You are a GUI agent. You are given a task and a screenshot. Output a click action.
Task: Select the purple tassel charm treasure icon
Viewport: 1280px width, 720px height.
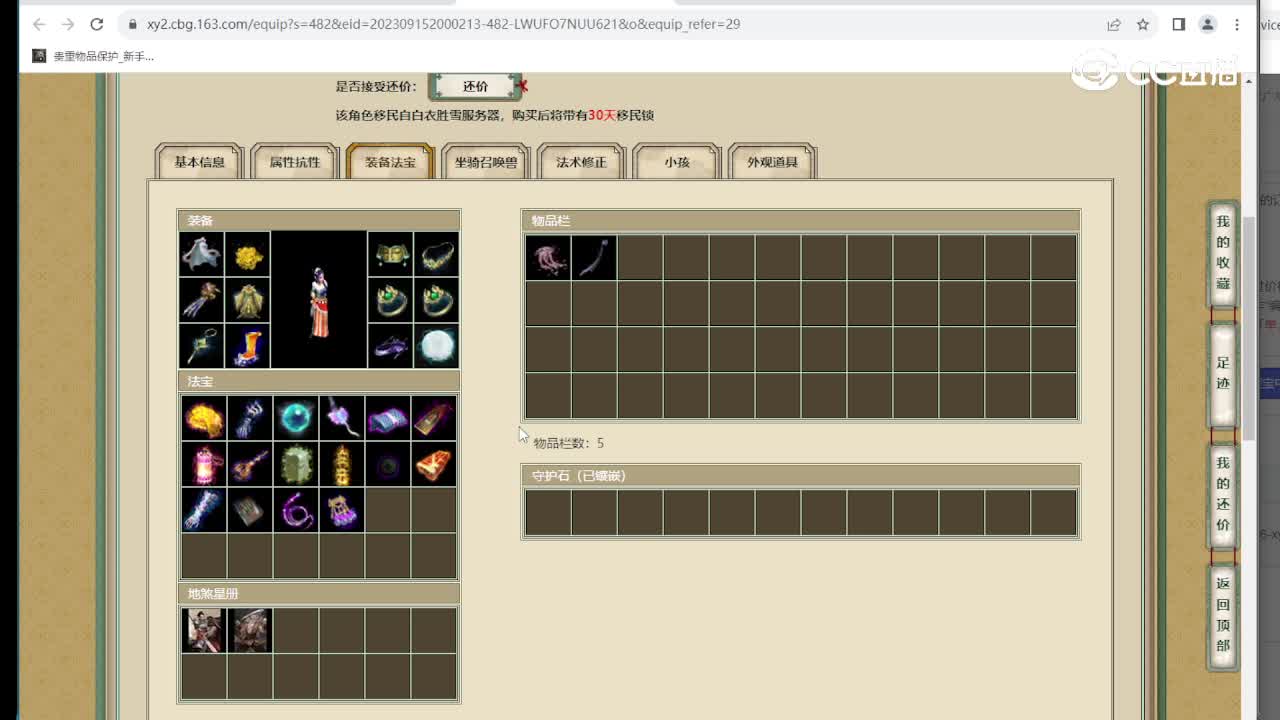(342, 510)
